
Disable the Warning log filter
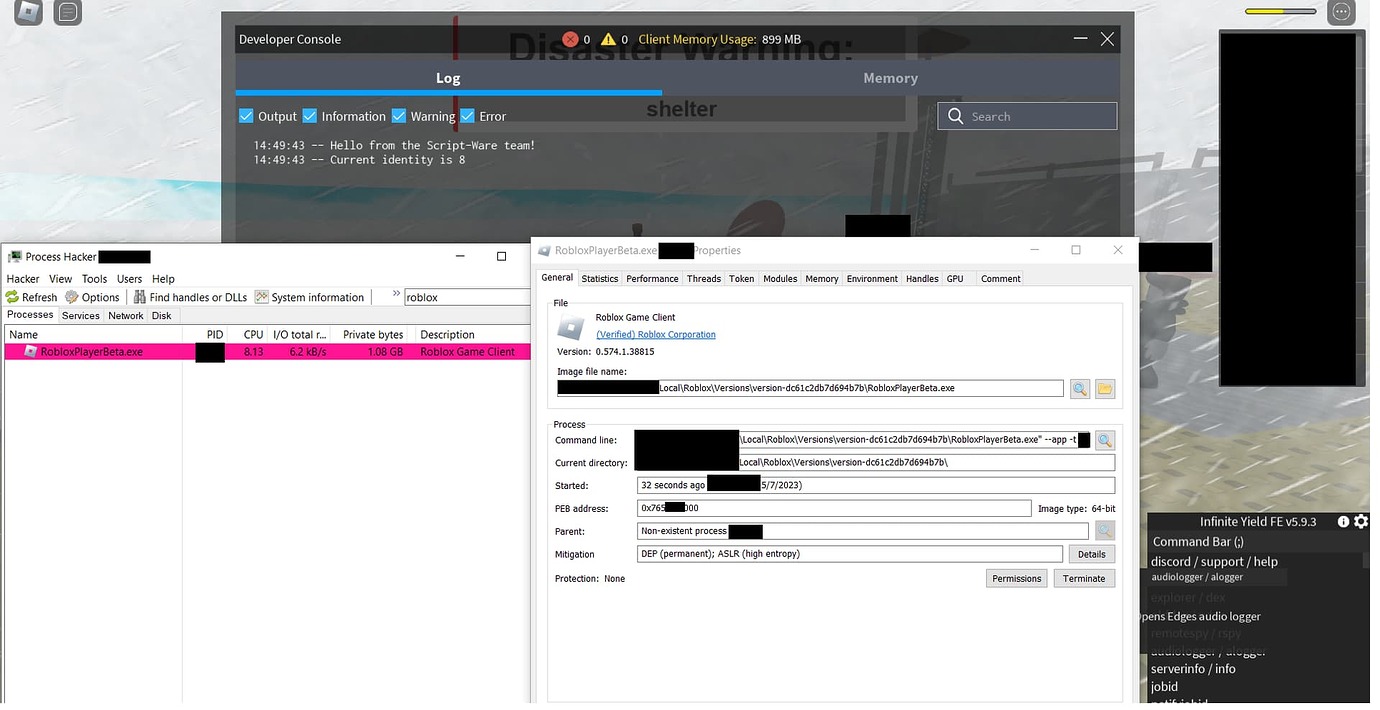coord(399,116)
